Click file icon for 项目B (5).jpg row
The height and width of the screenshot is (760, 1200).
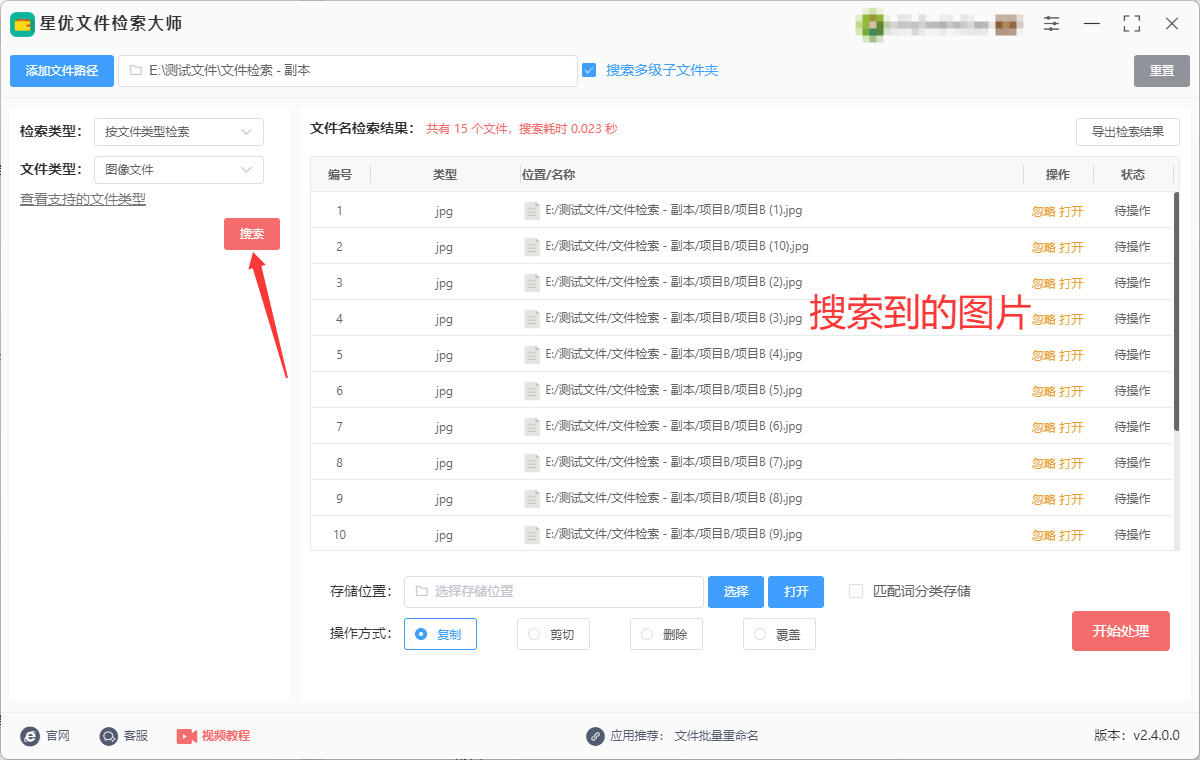coord(532,391)
